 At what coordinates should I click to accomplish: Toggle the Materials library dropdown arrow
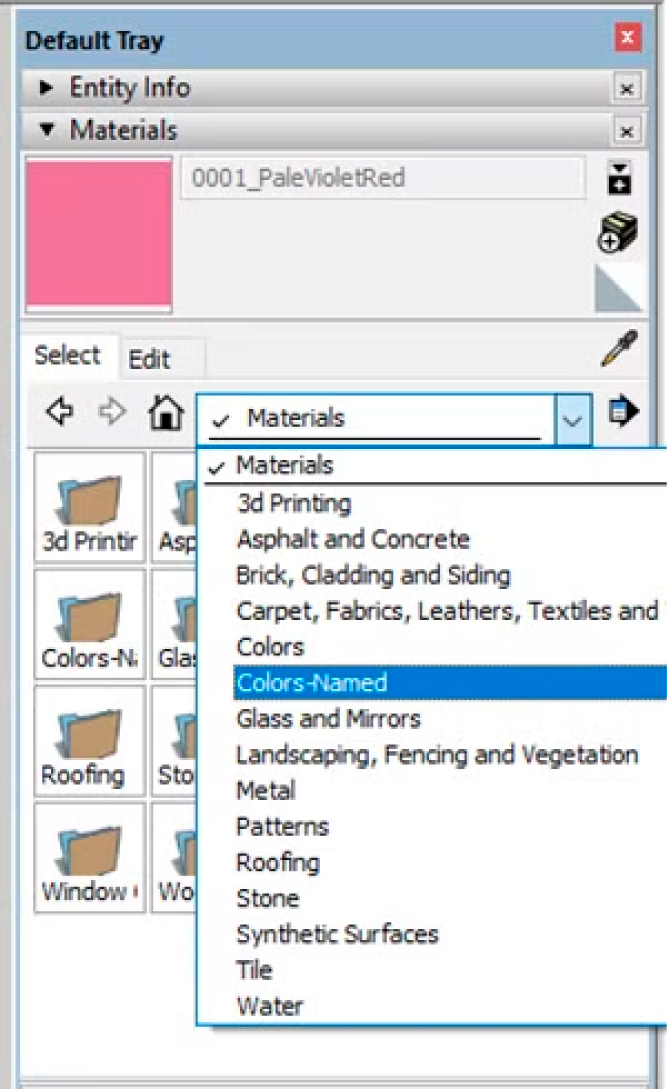(573, 419)
